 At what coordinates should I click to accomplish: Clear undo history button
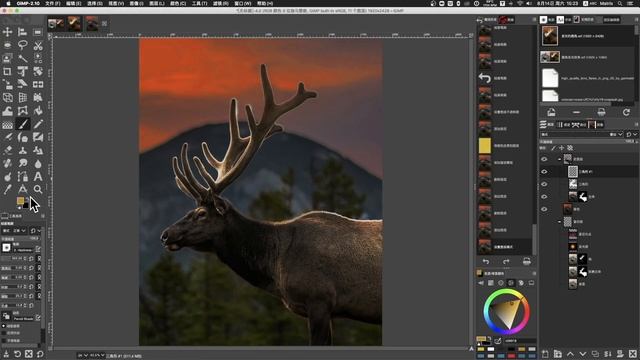[x=527, y=261]
